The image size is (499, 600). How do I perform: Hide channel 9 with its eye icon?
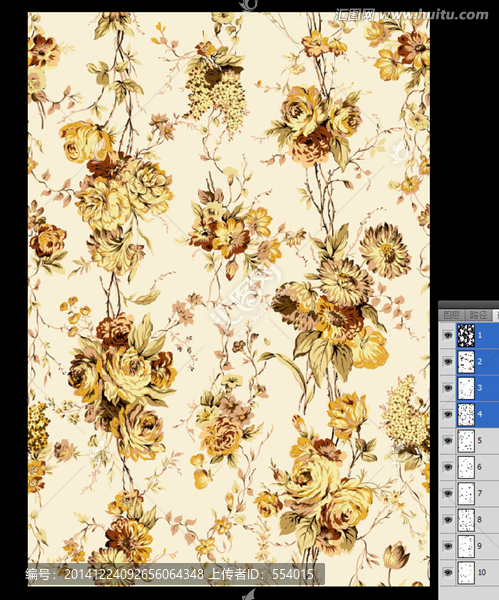pos(447,546)
